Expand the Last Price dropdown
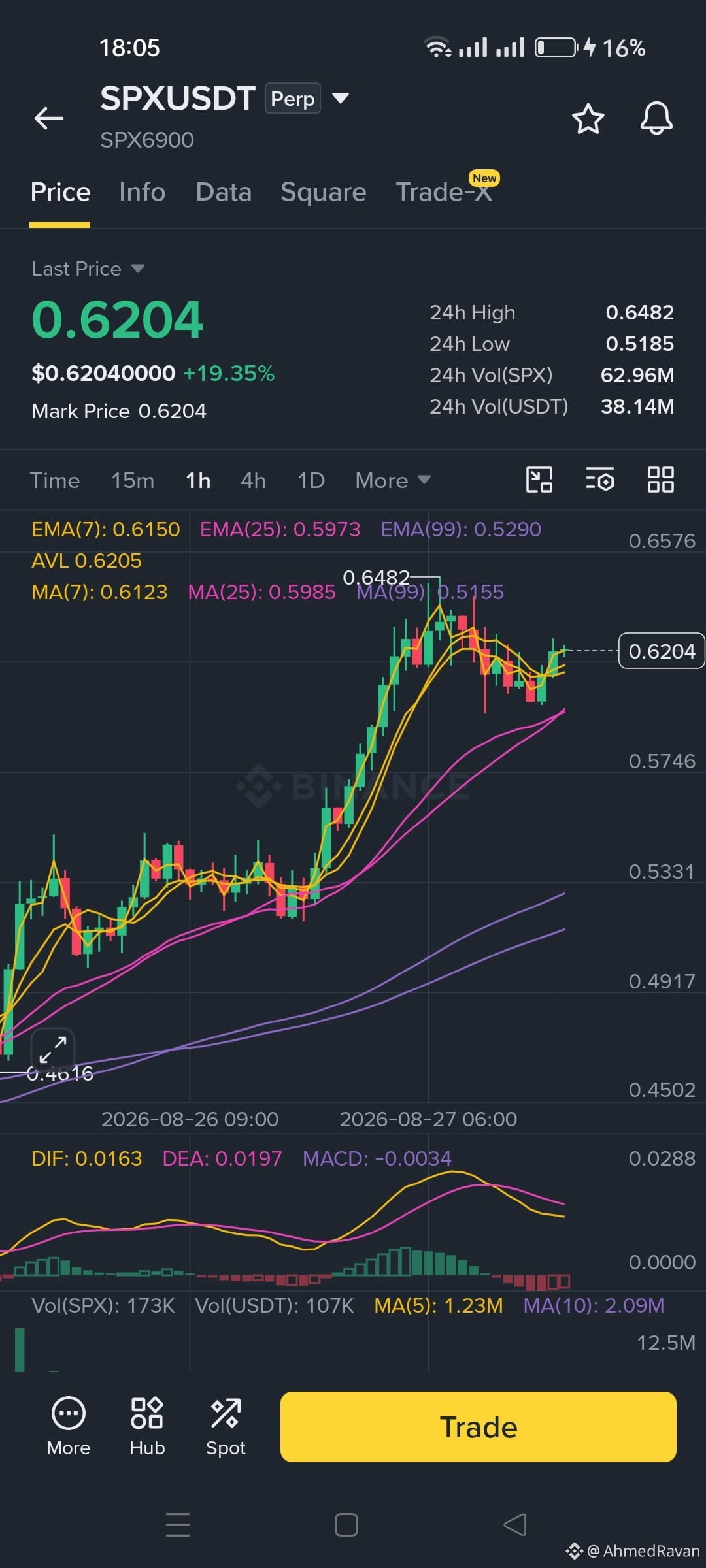 pyautogui.click(x=137, y=269)
